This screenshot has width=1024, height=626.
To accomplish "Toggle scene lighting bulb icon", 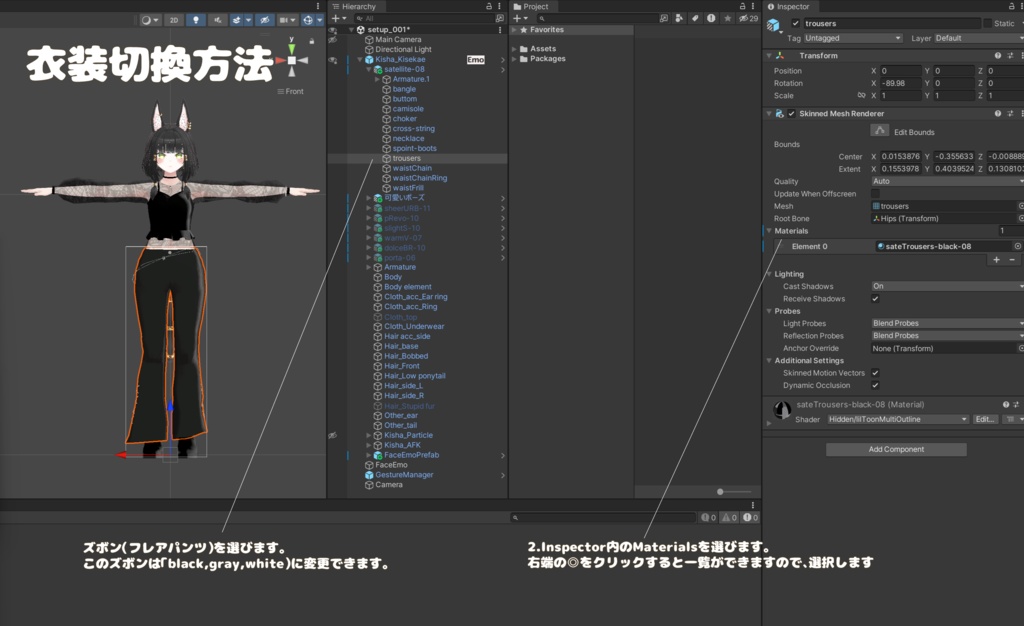I will tap(195, 20).
